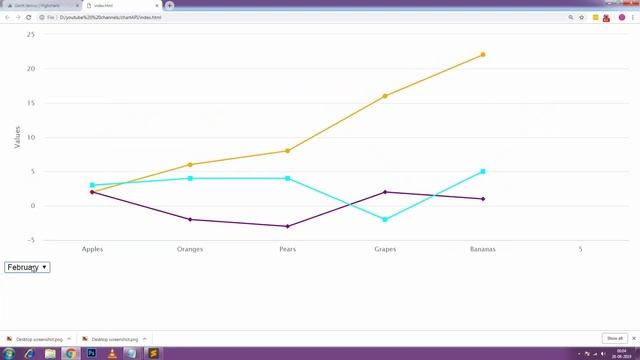640x360 pixels.
Task: Click purple diamond marker at Pears
Action: pyautogui.click(x=288, y=226)
